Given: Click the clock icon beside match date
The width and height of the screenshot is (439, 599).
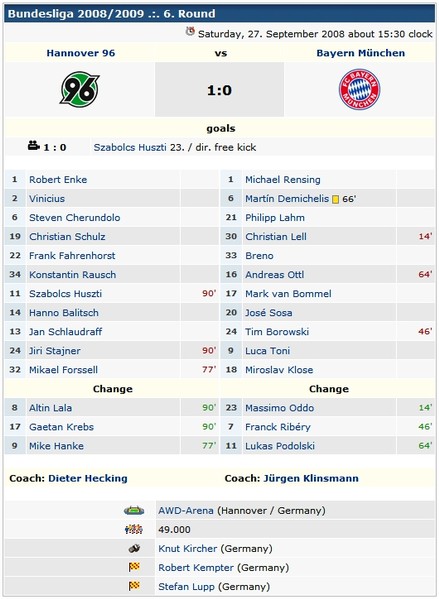Looking at the screenshot, I should point(190,32).
